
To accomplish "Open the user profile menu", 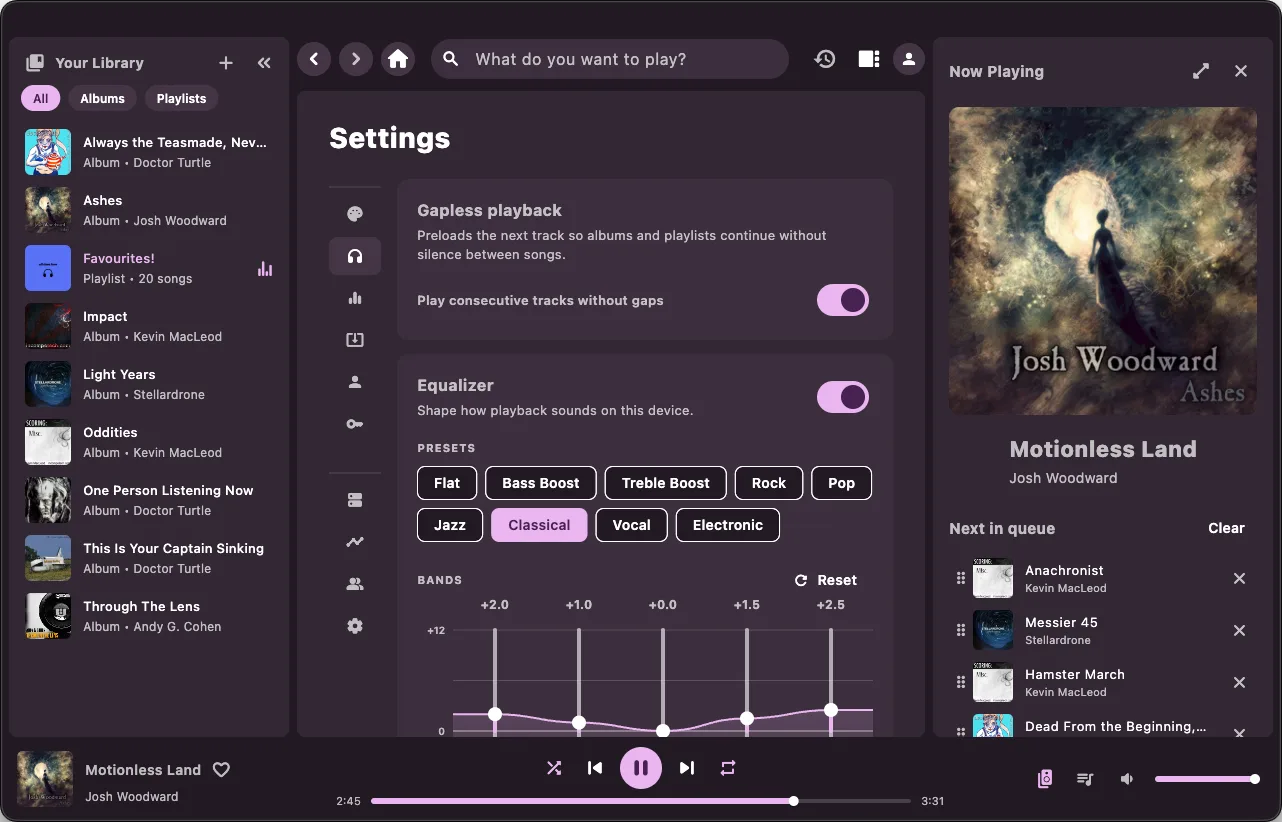I will [909, 59].
